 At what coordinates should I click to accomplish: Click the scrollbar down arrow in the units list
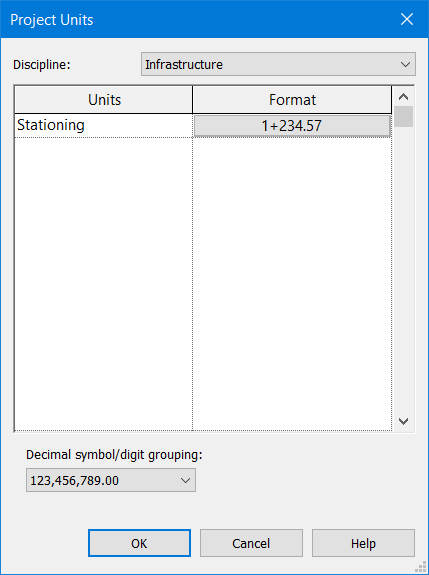[x=403, y=421]
